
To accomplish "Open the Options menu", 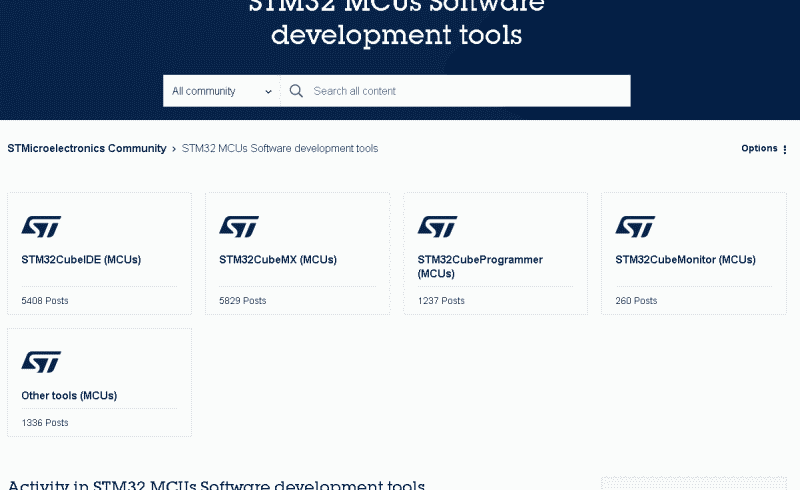I will [764, 149].
